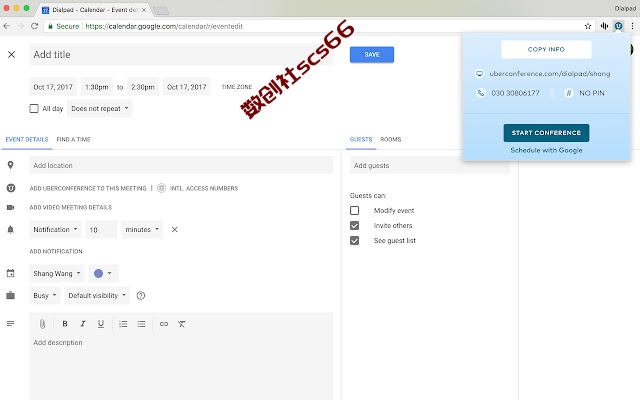
Task: Change the 1:30pm start time
Action: (x=97, y=87)
